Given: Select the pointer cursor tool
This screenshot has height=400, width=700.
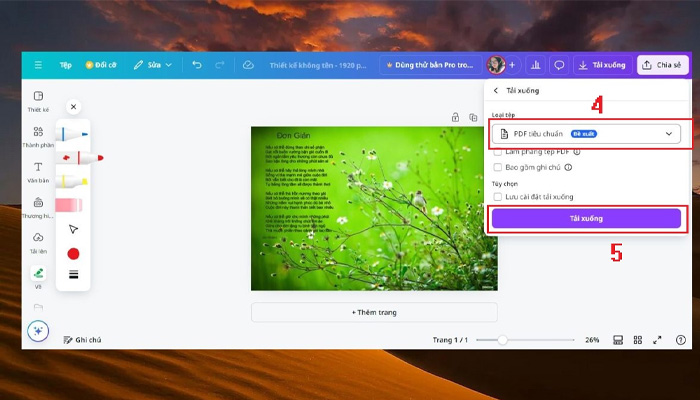Looking at the screenshot, I should 73,229.
